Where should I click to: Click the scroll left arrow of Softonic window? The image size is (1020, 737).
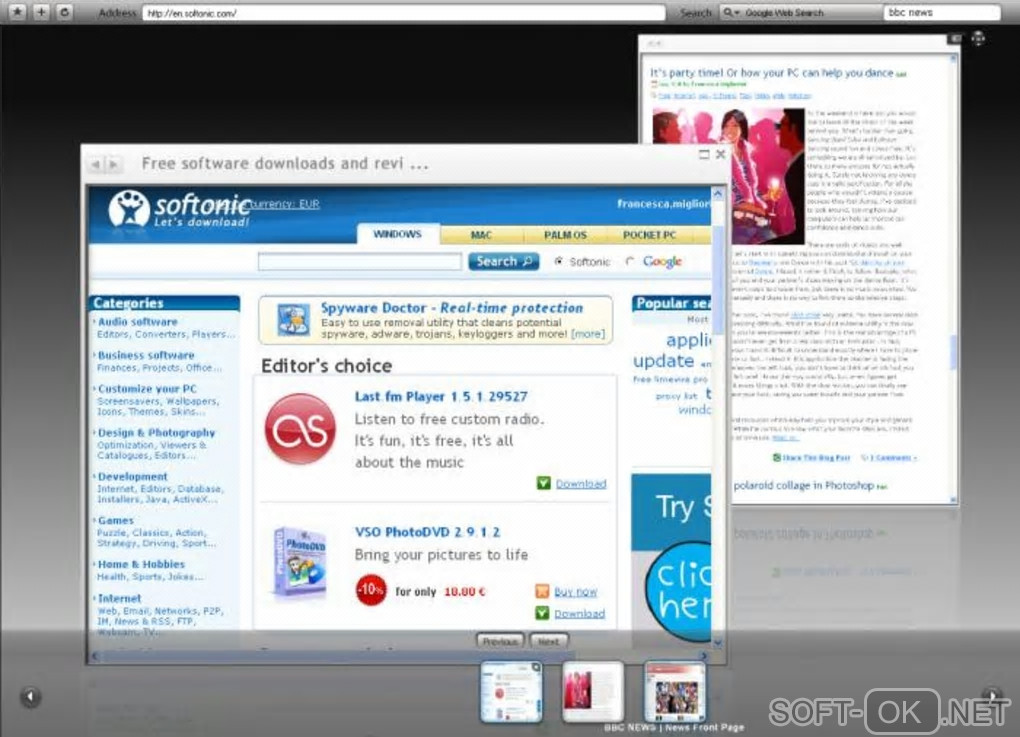click(x=95, y=656)
